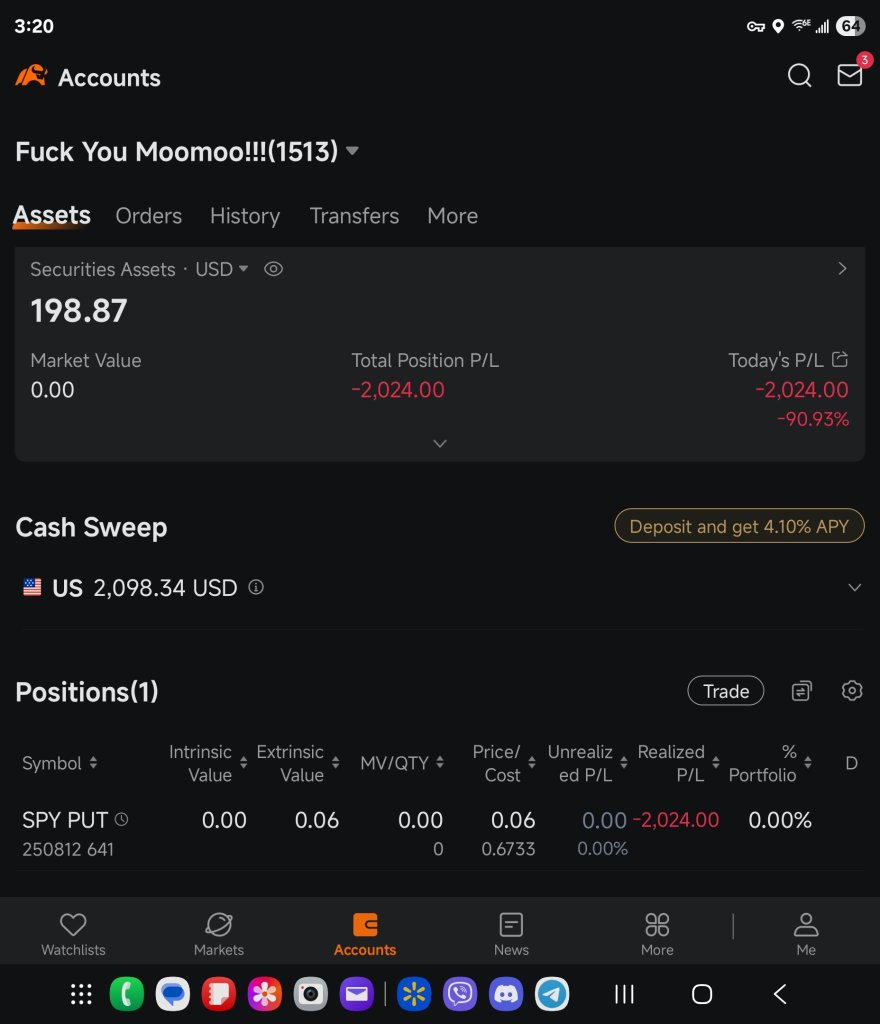Tap Deposit and get 4.10% APY

tap(739, 526)
